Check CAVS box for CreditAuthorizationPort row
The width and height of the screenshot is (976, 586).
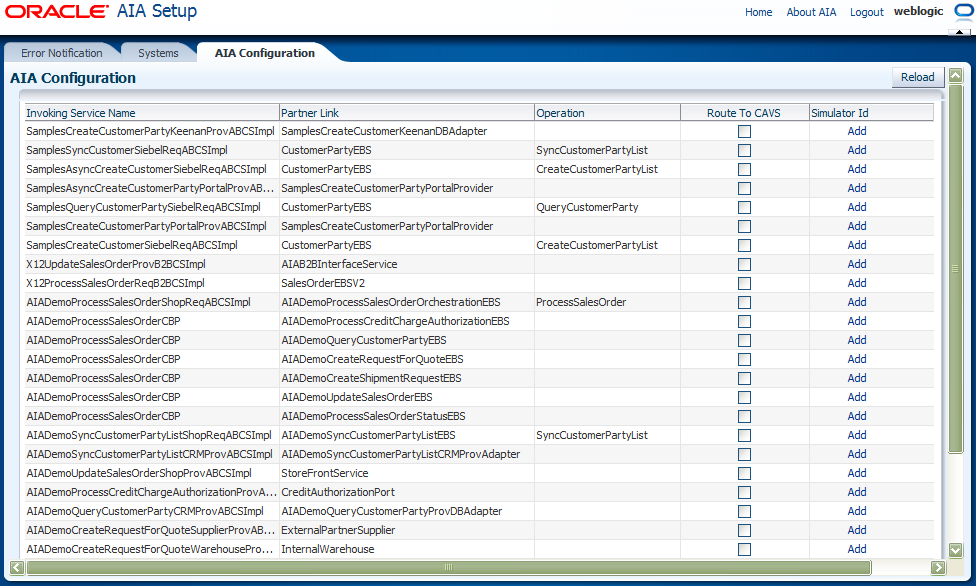[744, 493]
